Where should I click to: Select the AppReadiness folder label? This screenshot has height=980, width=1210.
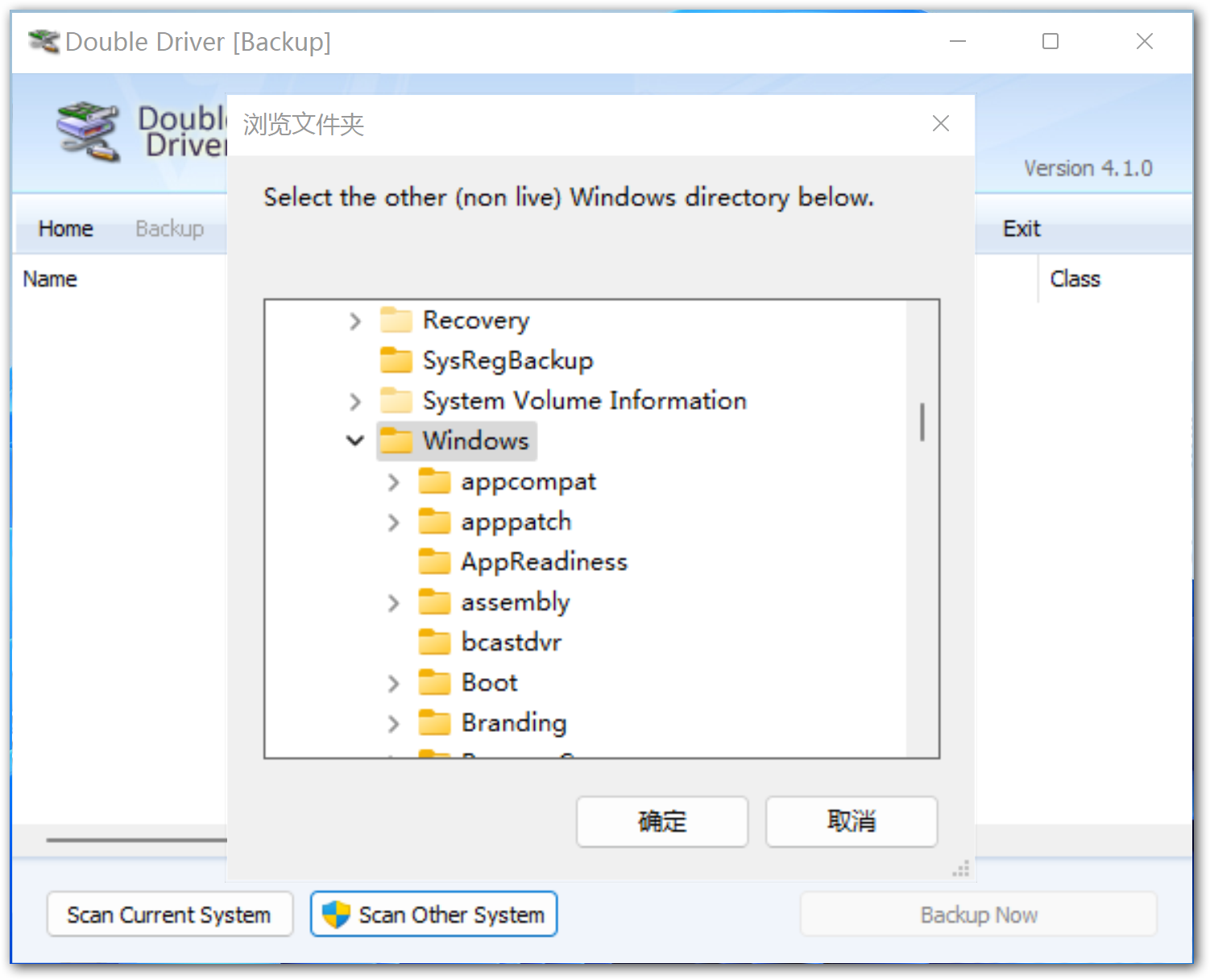545,562
